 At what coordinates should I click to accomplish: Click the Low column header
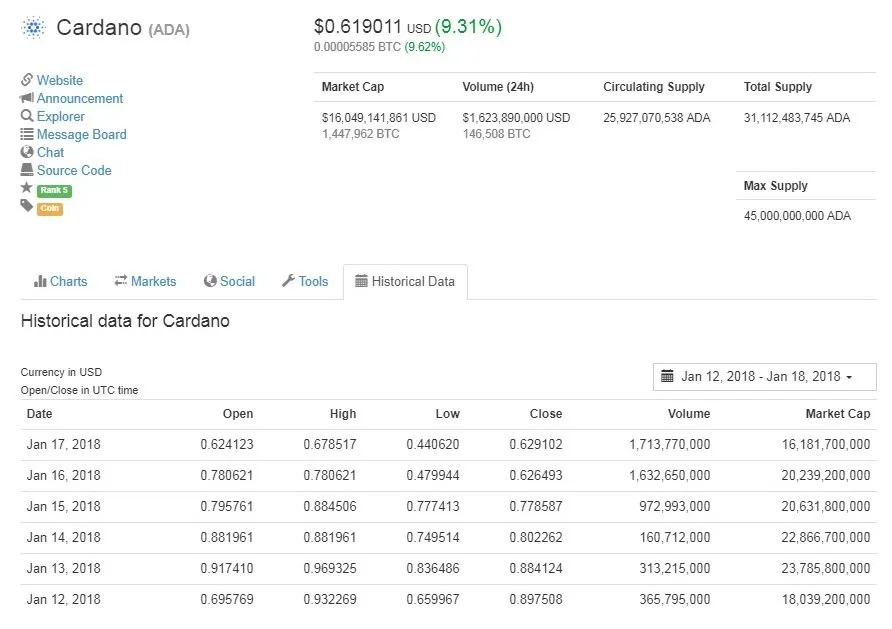click(x=448, y=414)
